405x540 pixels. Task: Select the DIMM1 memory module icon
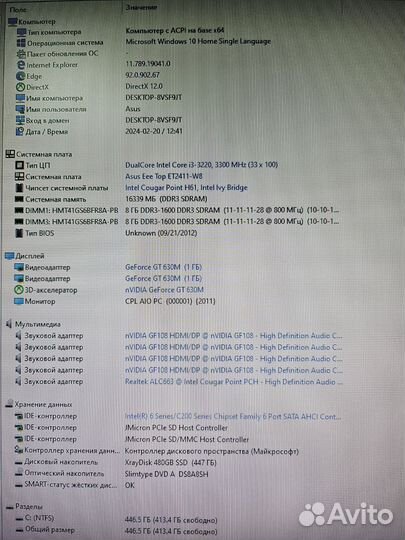point(19,210)
